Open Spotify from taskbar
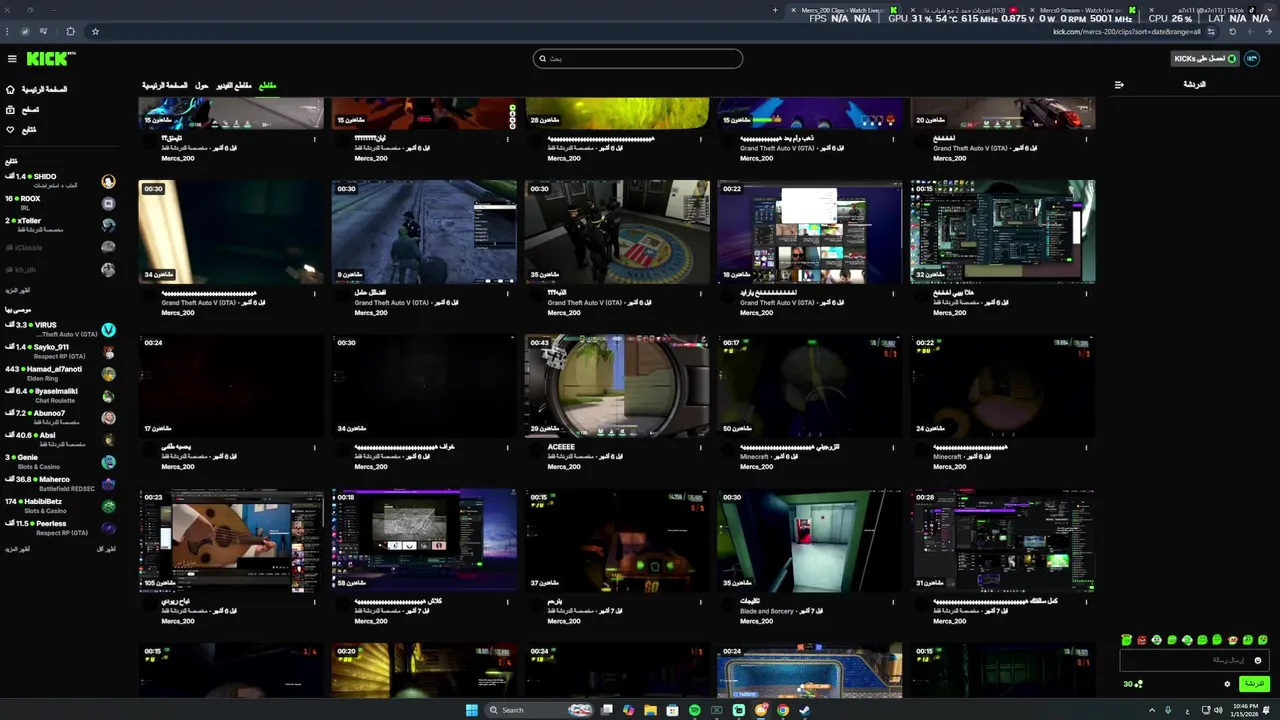The width and height of the screenshot is (1280, 720). (x=695, y=710)
